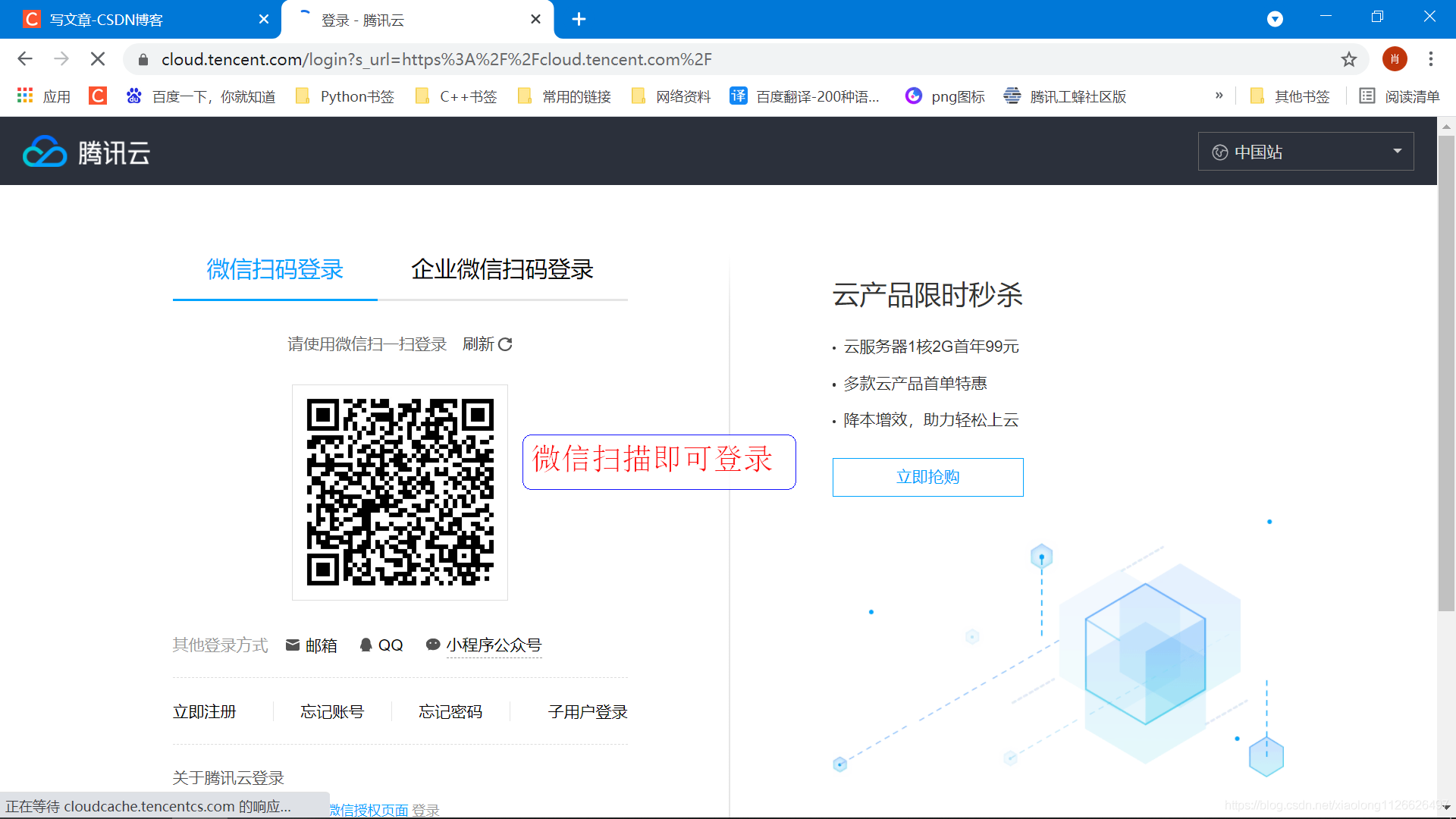Image resolution: width=1456 pixels, height=819 pixels.
Task: Click the 子用户登录 link
Action: pyautogui.click(x=588, y=712)
